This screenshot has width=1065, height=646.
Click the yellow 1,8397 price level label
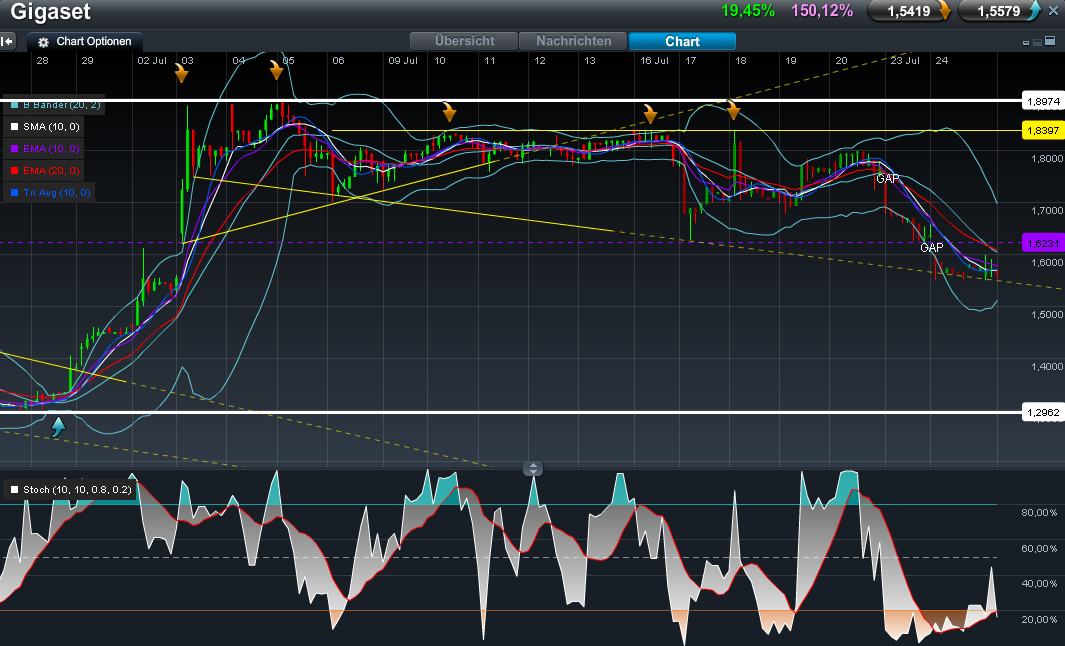(x=1042, y=131)
